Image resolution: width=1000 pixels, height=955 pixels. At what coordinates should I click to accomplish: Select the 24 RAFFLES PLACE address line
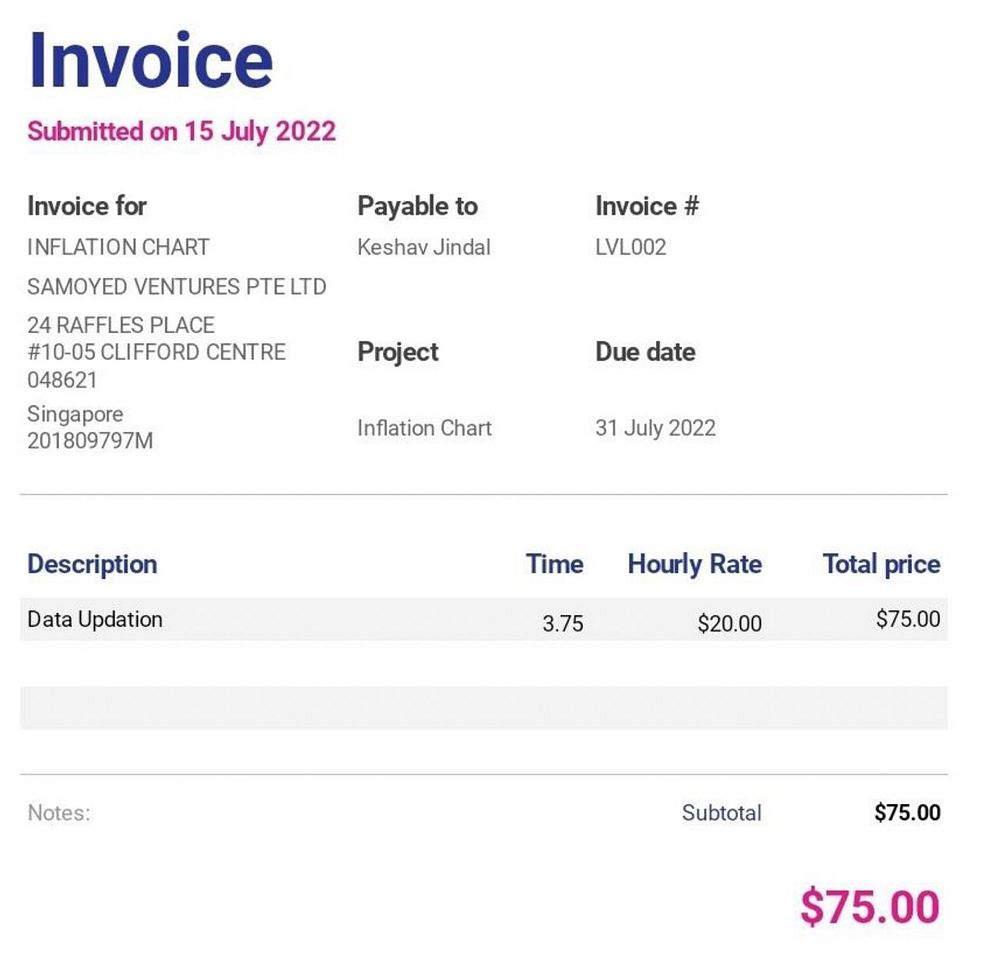tap(121, 325)
